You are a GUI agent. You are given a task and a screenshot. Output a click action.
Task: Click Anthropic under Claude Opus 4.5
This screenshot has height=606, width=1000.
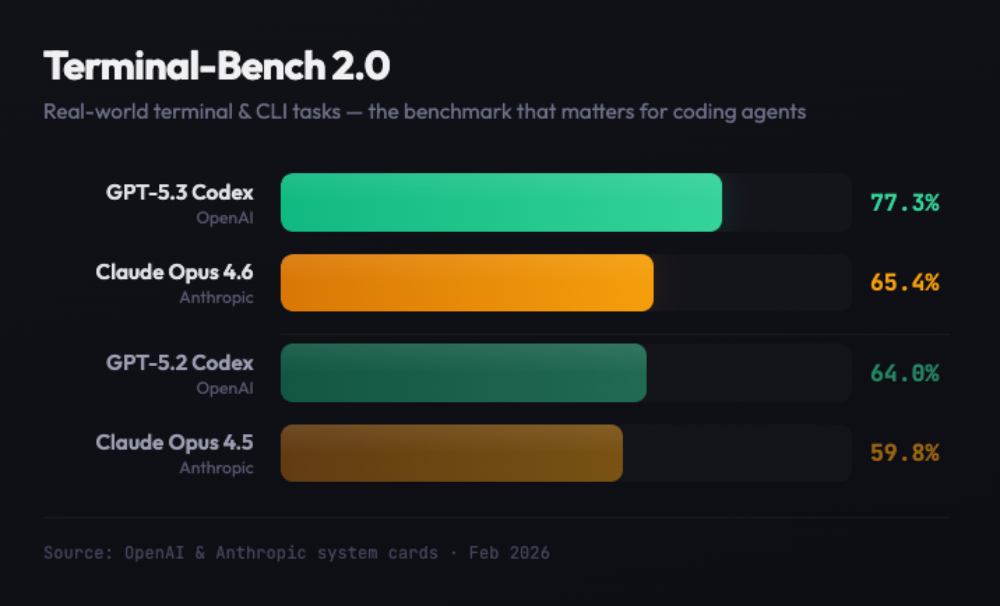point(217,467)
